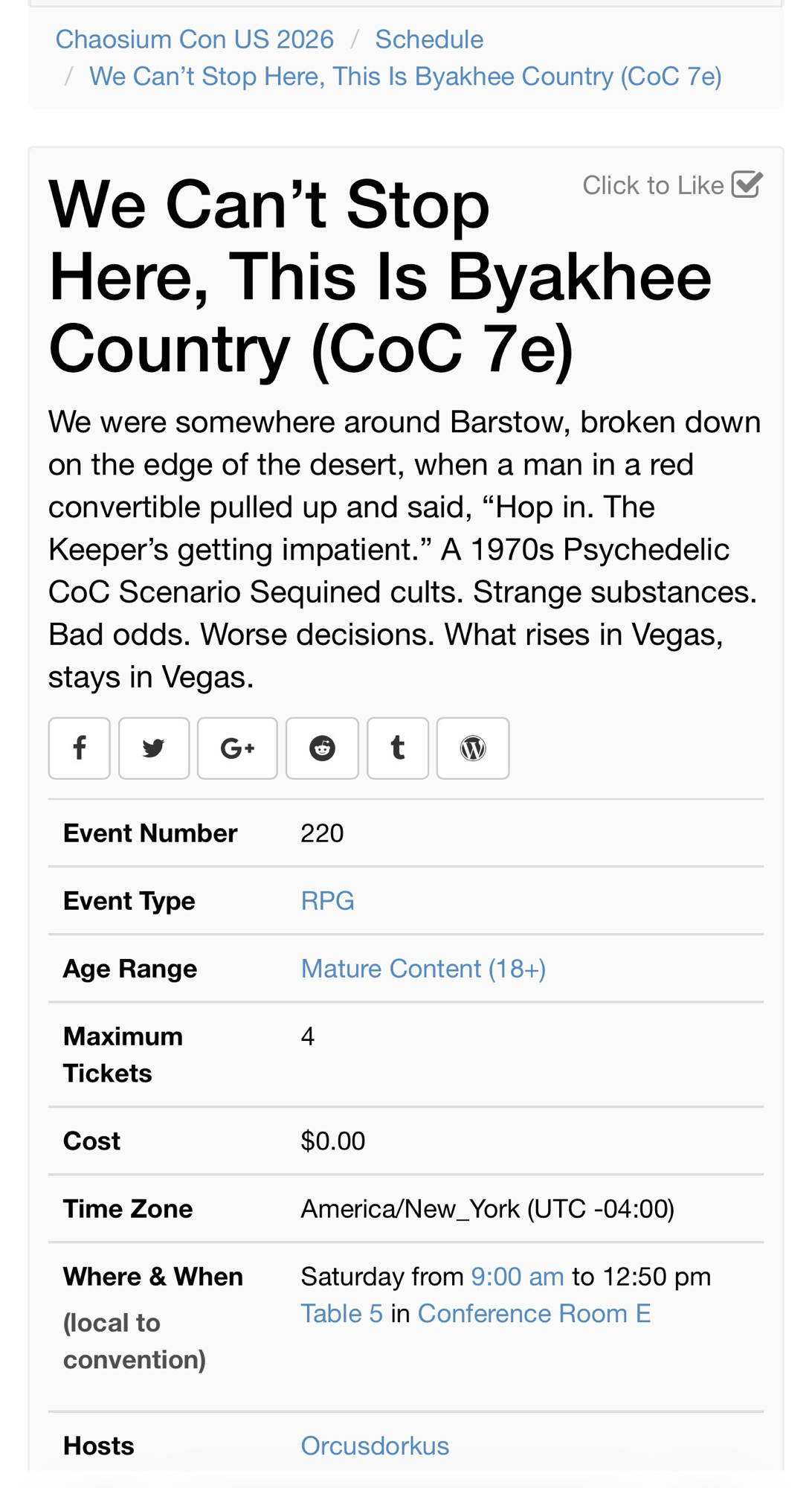The width and height of the screenshot is (812, 1488).
Task: Click the Event Number value 220
Action: (322, 833)
